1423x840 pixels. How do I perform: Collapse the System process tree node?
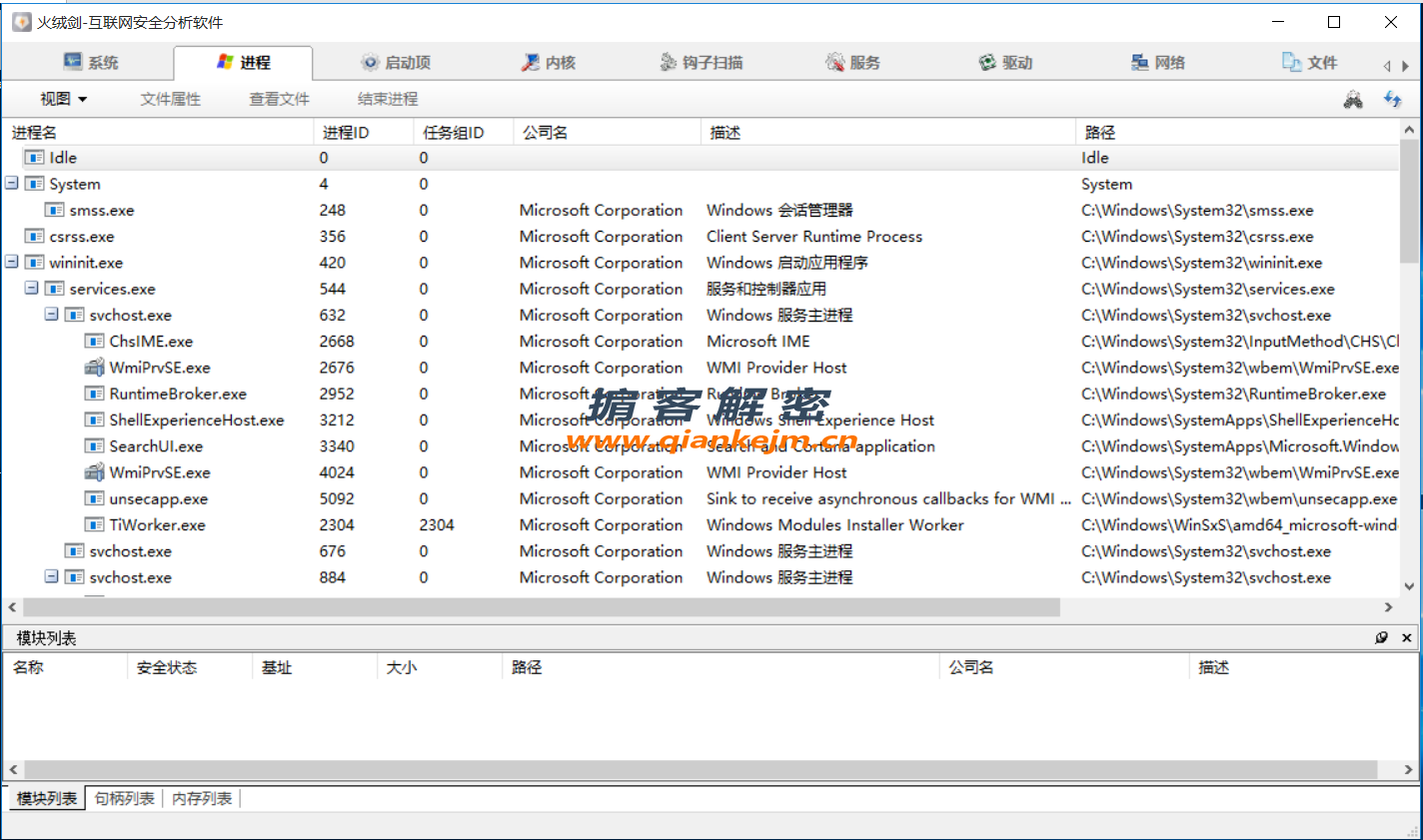click(x=11, y=184)
